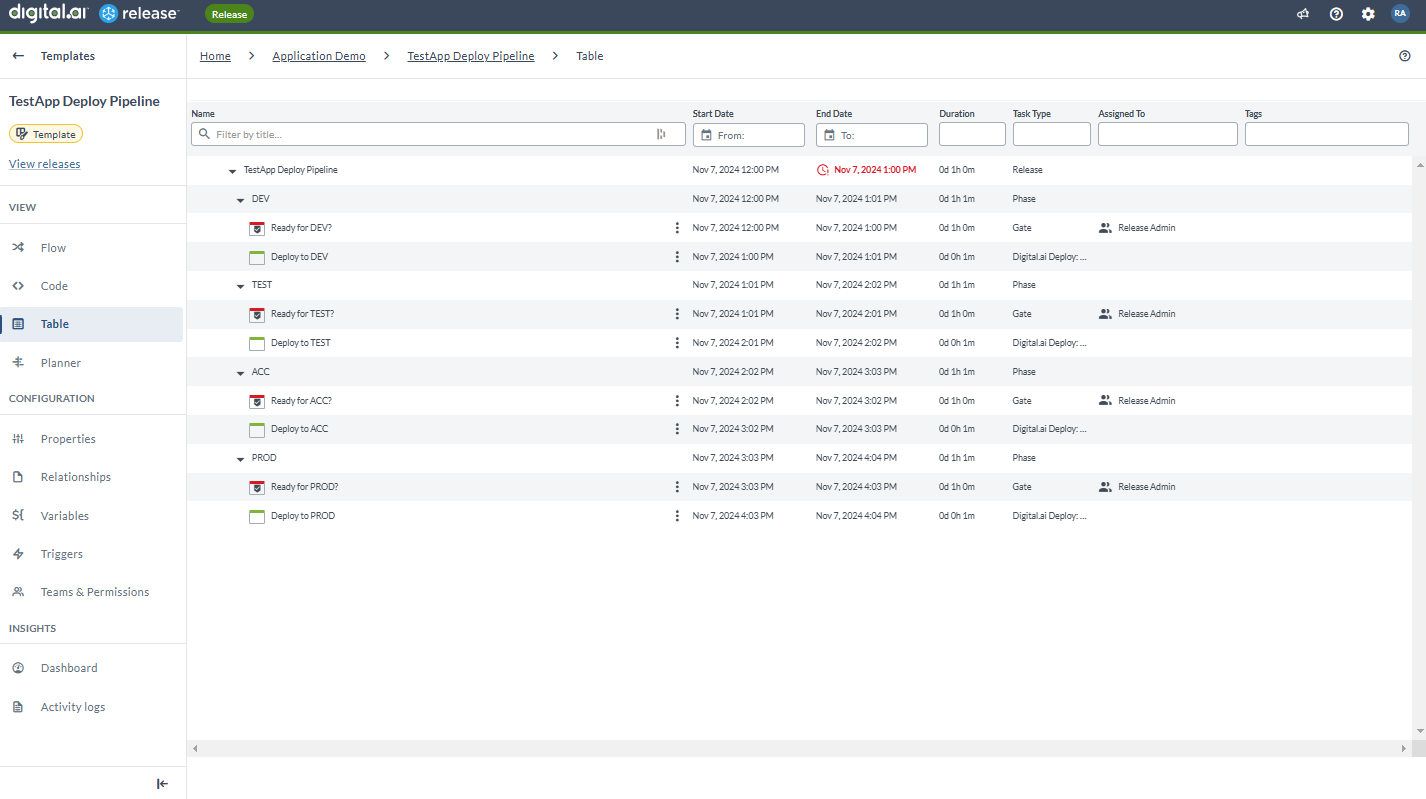
Task: Click the Duration filter field
Action: [x=972, y=134]
